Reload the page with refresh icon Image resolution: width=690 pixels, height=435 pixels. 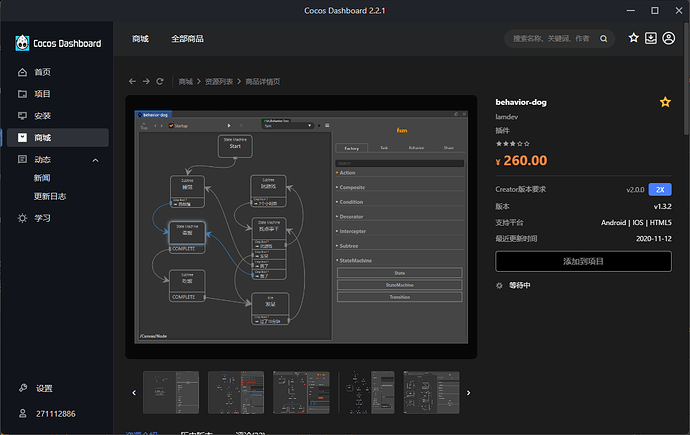click(160, 81)
